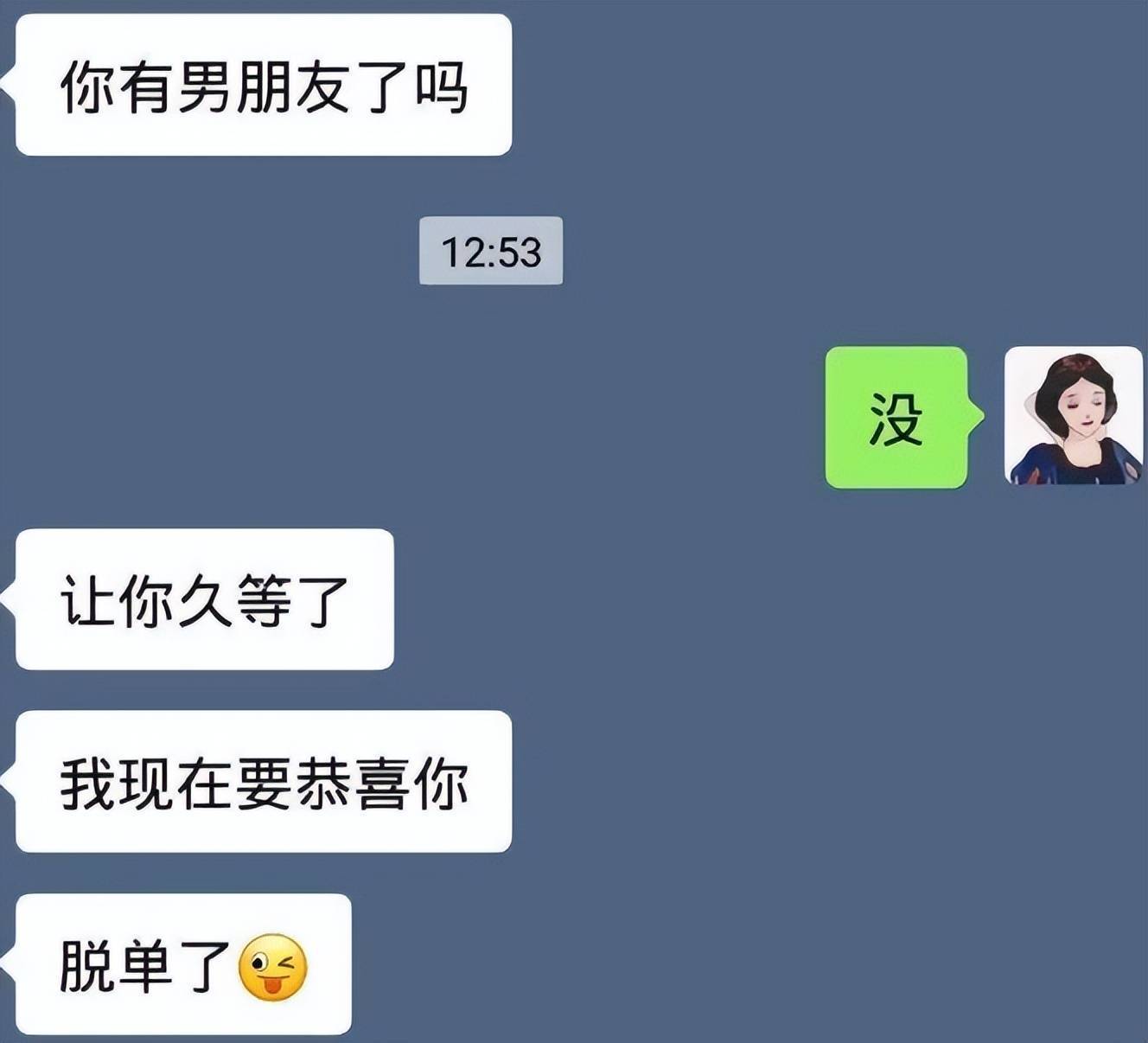The height and width of the screenshot is (1043, 1148).
Task: Select the '我现在要恭喜你' message bubble
Action: tap(264, 782)
